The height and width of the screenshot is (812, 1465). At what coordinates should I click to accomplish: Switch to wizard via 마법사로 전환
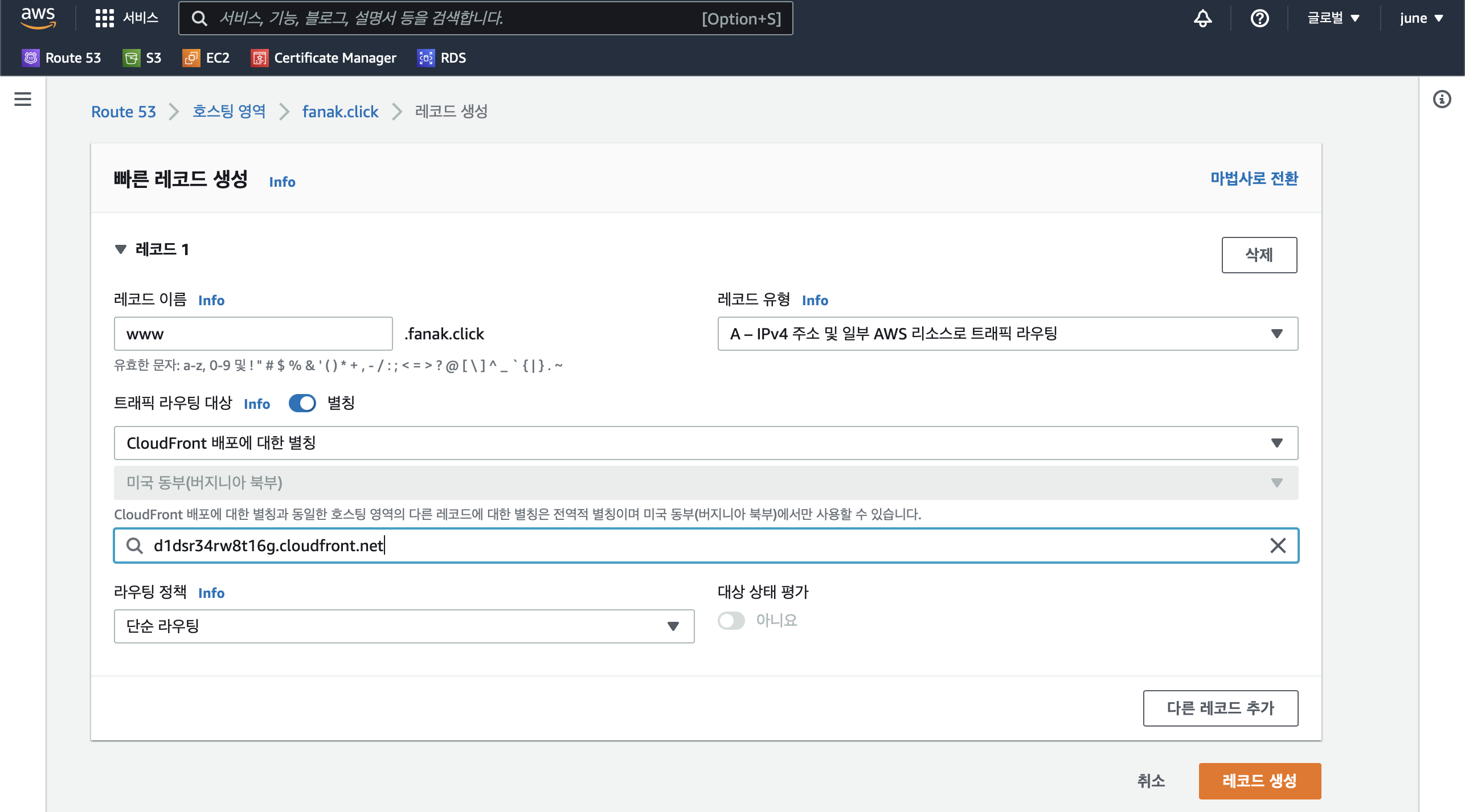click(1254, 179)
